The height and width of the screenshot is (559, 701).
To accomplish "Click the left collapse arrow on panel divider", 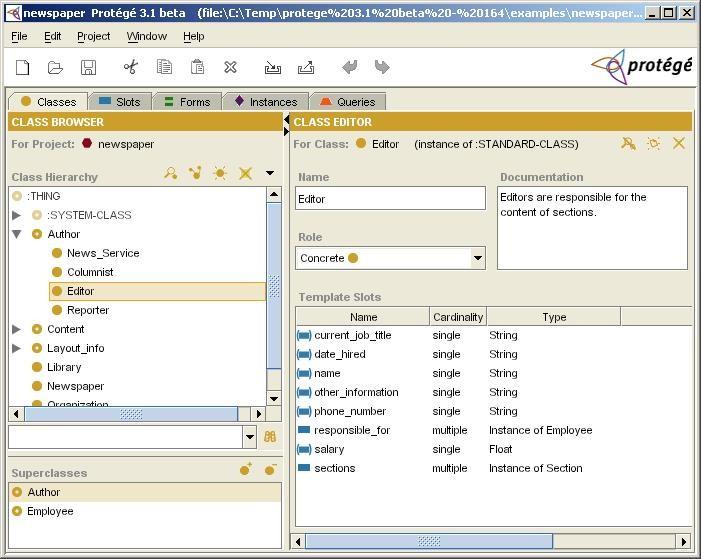I will [x=287, y=119].
